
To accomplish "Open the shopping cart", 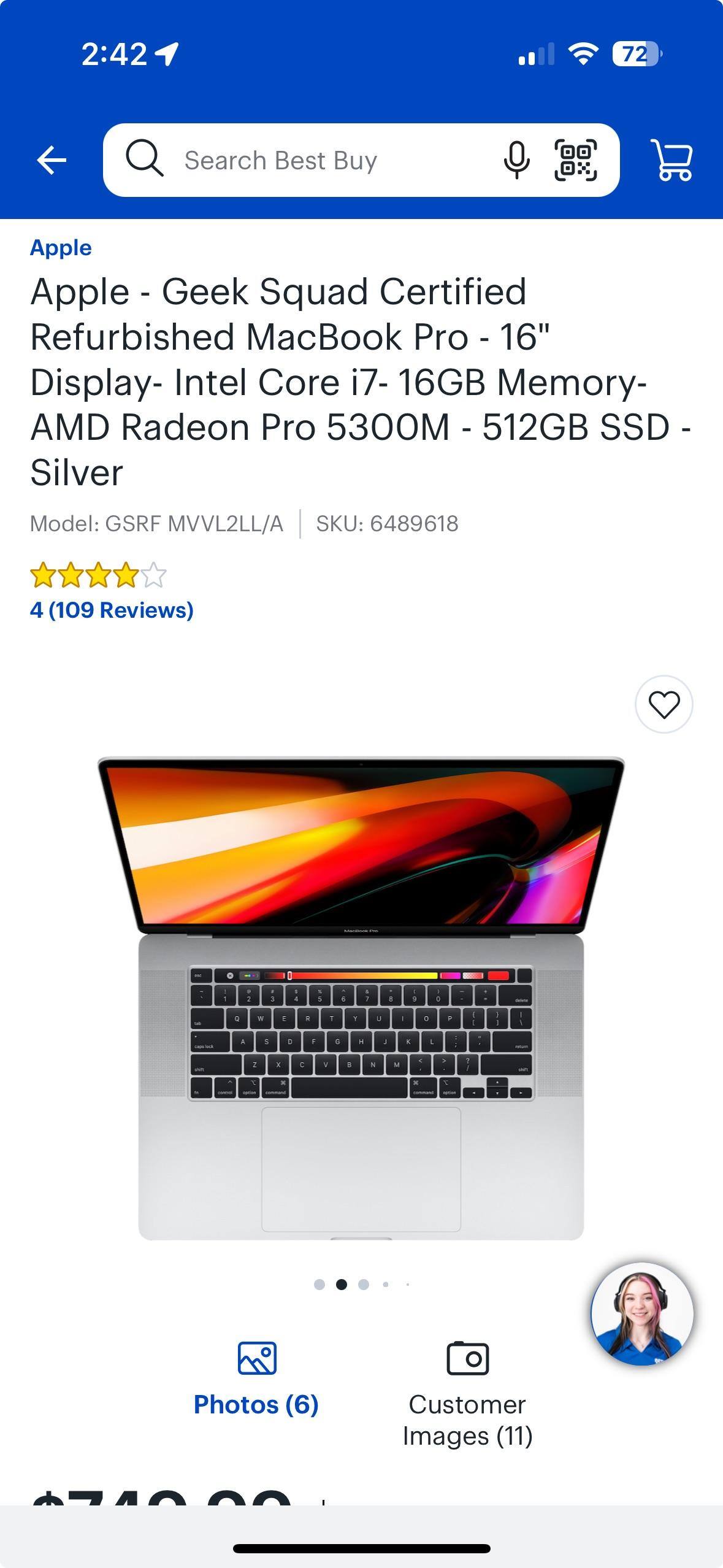I will [x=673, y=161].
